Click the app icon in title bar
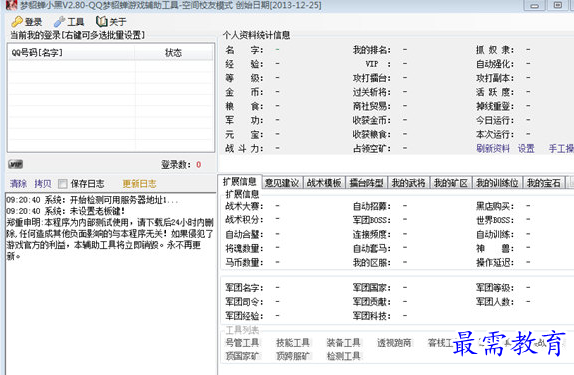 click(11, 5)
